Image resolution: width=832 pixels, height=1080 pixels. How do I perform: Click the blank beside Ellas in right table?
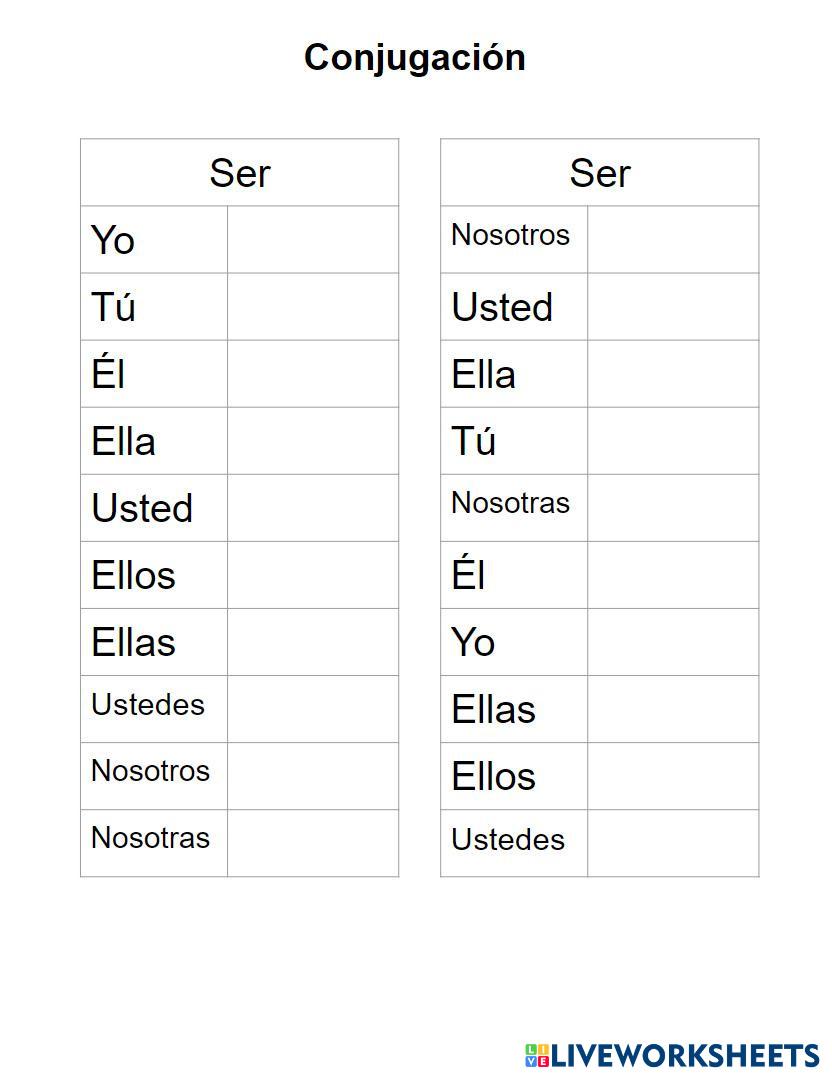pos(673,709)
